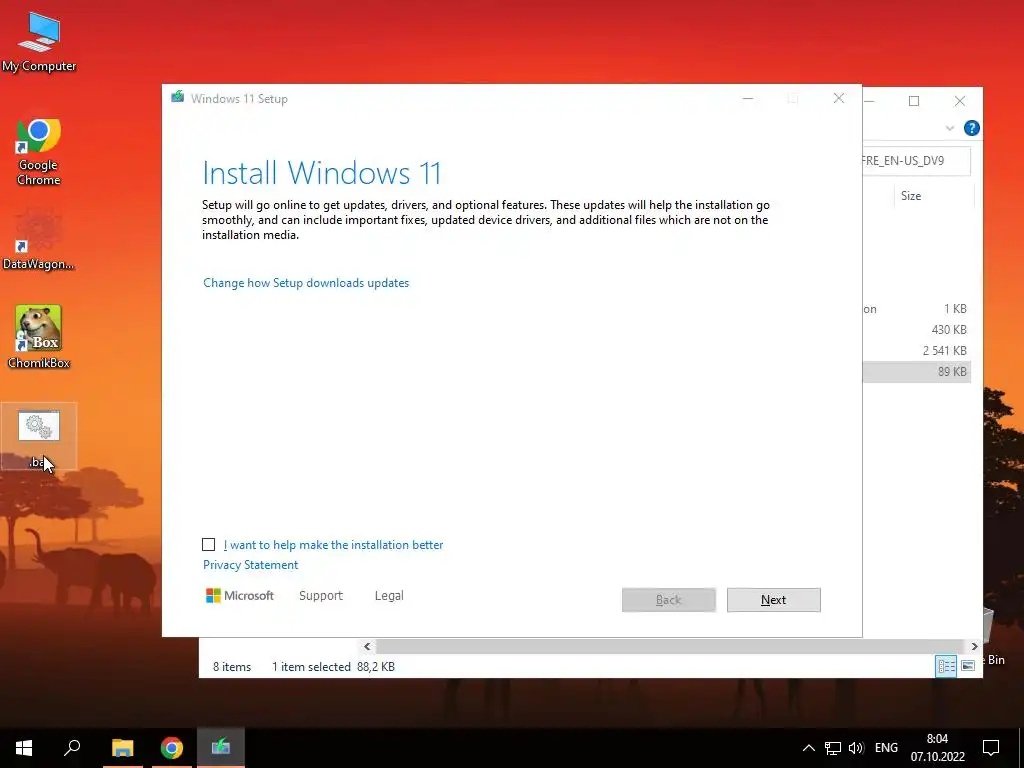Open the Legal link
The width and height of the screenshot is (1024, 768).
point(389,596)
